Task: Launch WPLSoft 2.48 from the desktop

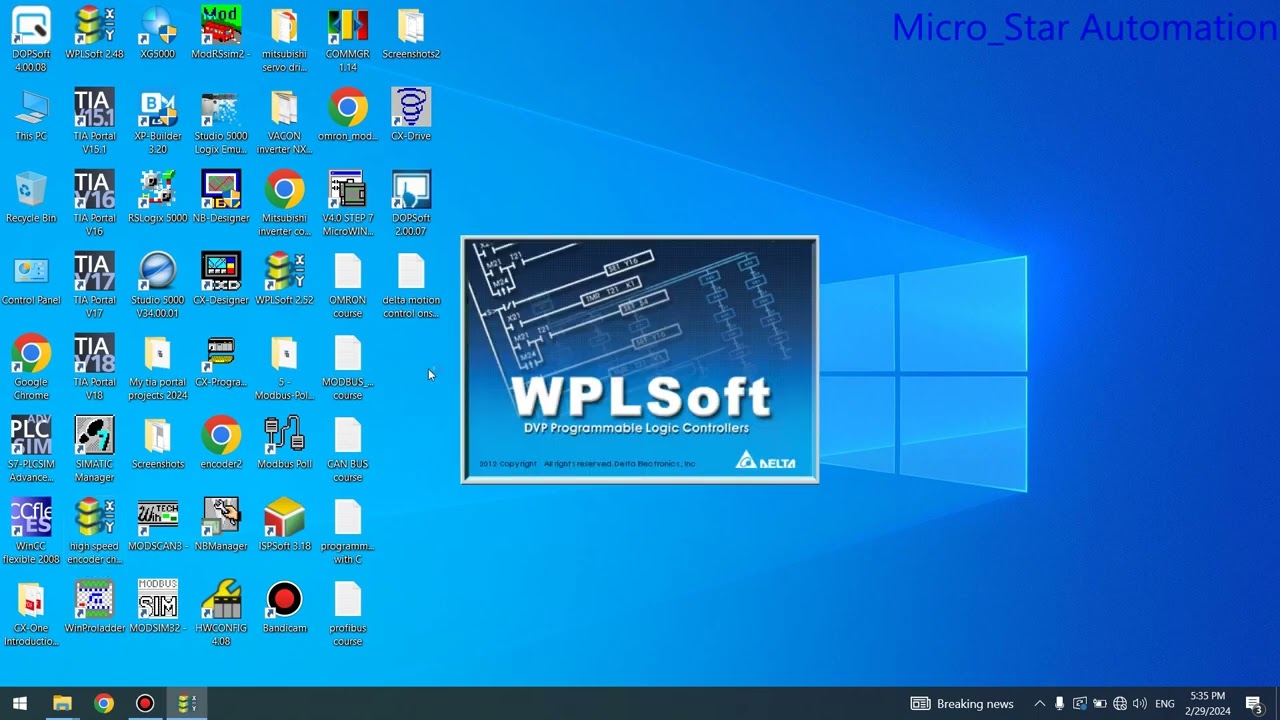Action: point(94,32)
